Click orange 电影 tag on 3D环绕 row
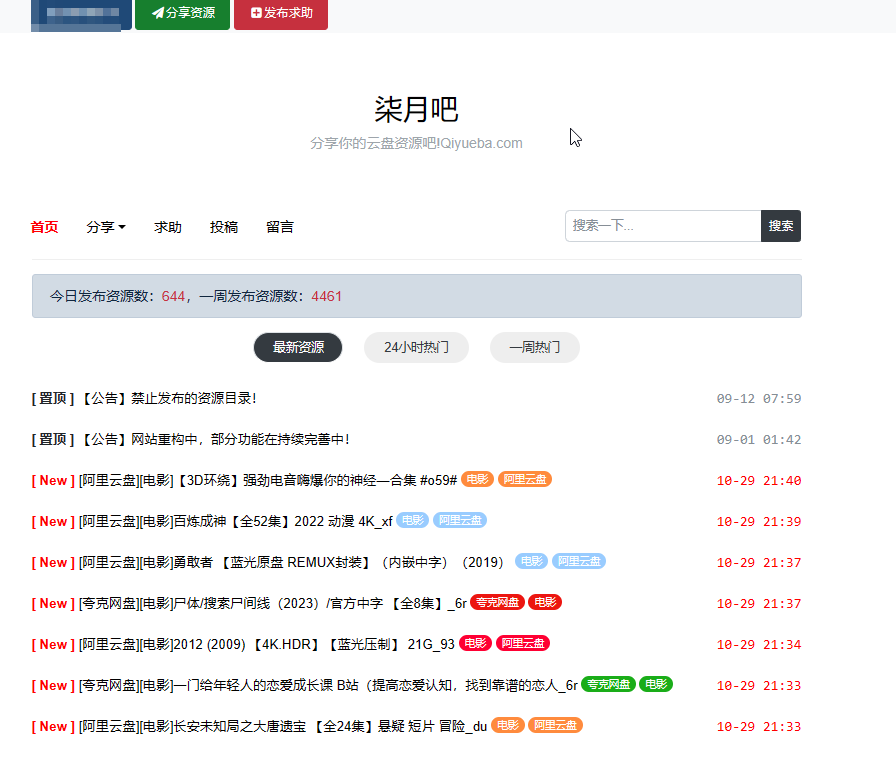This screenshot has width=896, height=757. click(477, 479)
